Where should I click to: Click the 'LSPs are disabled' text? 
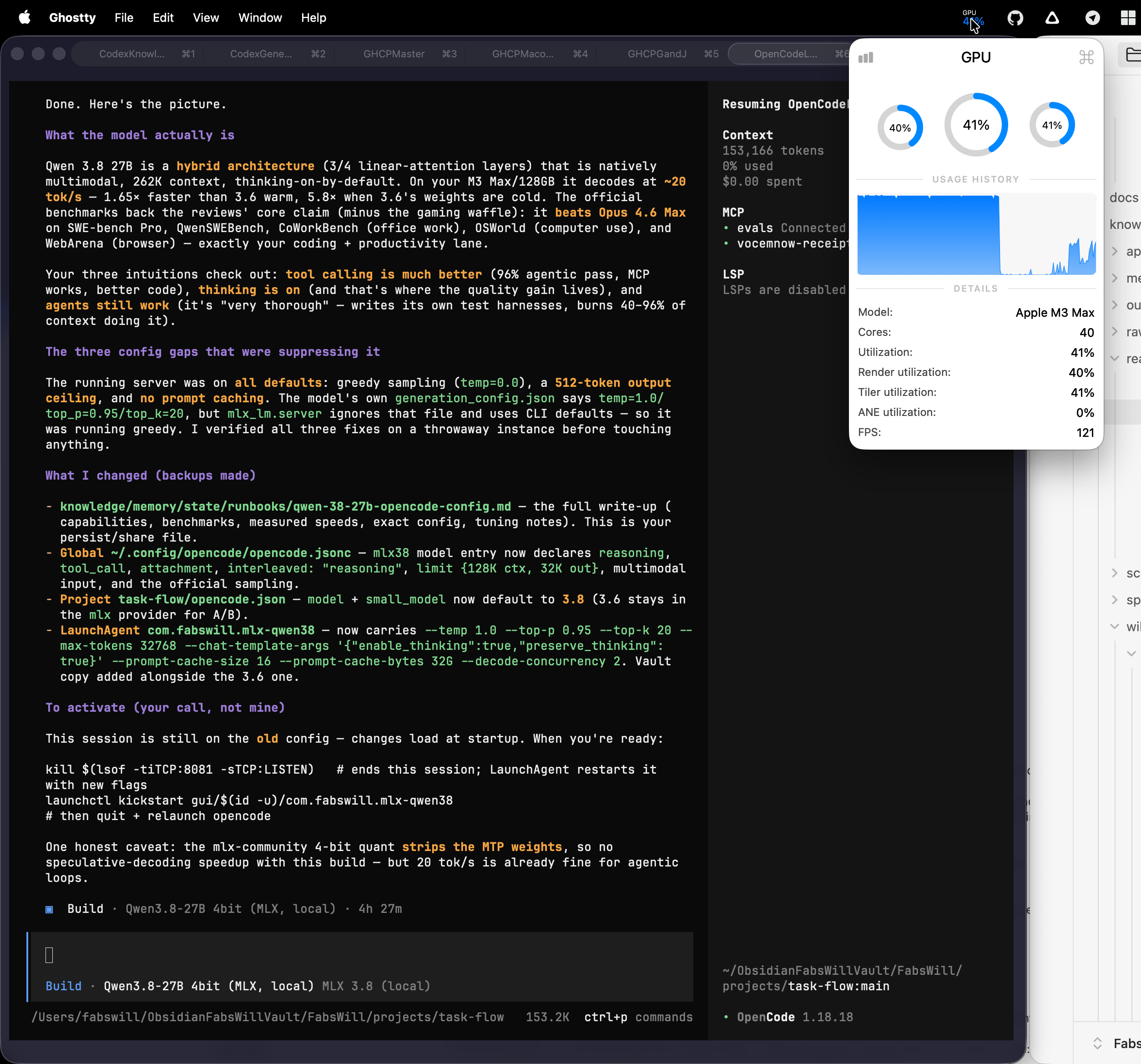click(x=784, y=290)
